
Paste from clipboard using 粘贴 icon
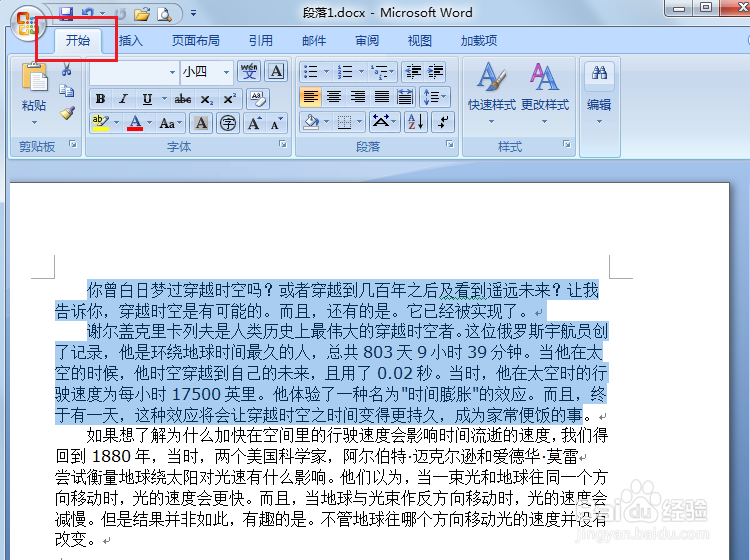point(34,78)
